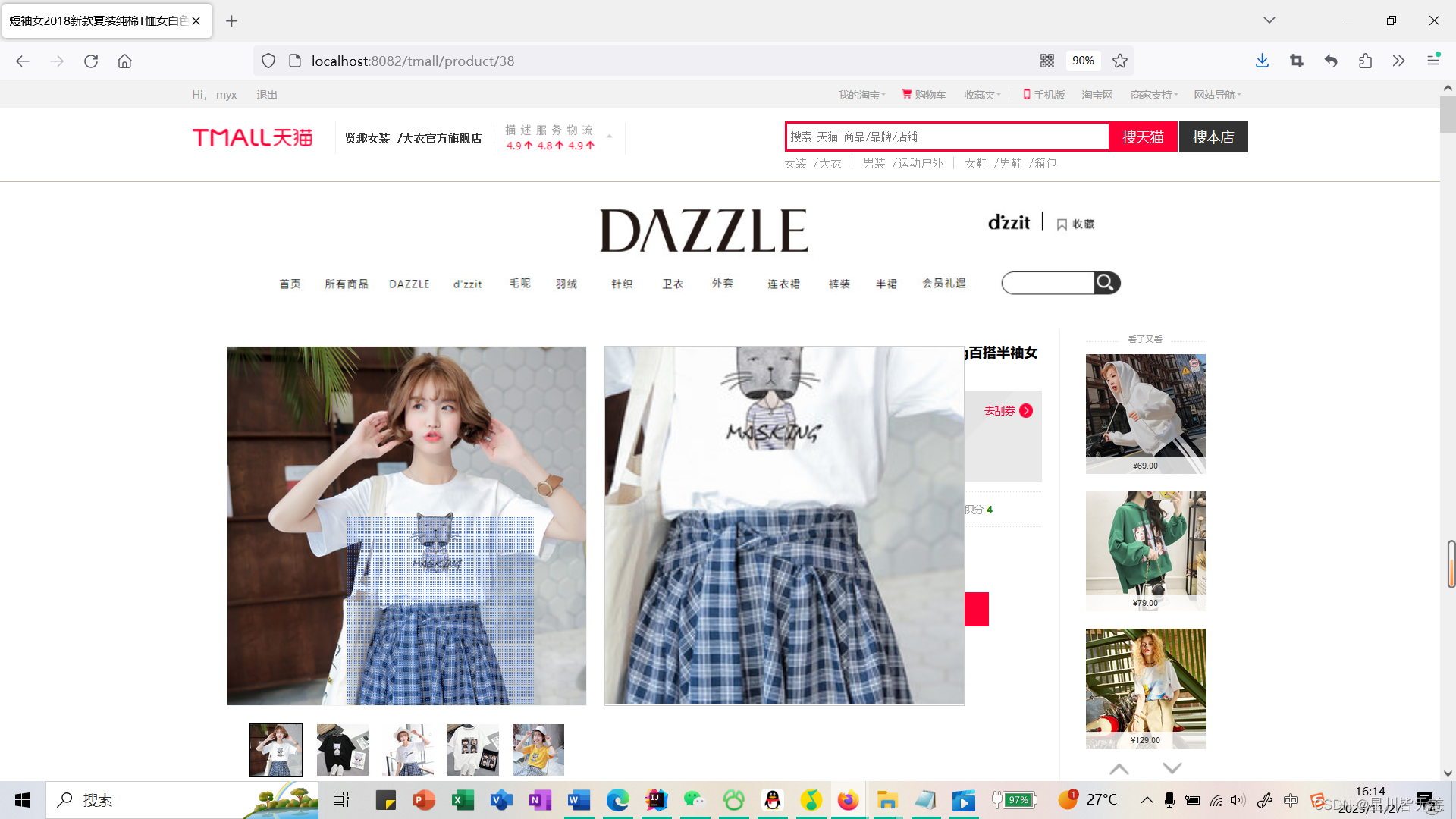Screen dimensions: 1456x819
Task: Click the 收藏 bookmark shop icon
Action: tap(1075, 224)
